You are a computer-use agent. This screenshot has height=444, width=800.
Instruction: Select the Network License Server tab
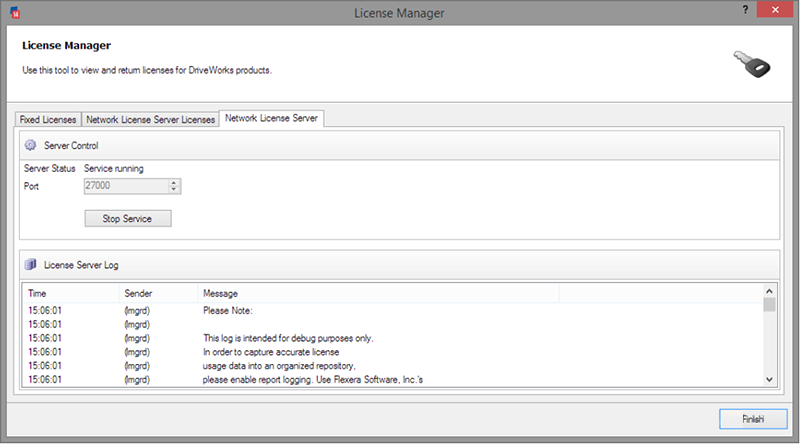tap(272, 118)
